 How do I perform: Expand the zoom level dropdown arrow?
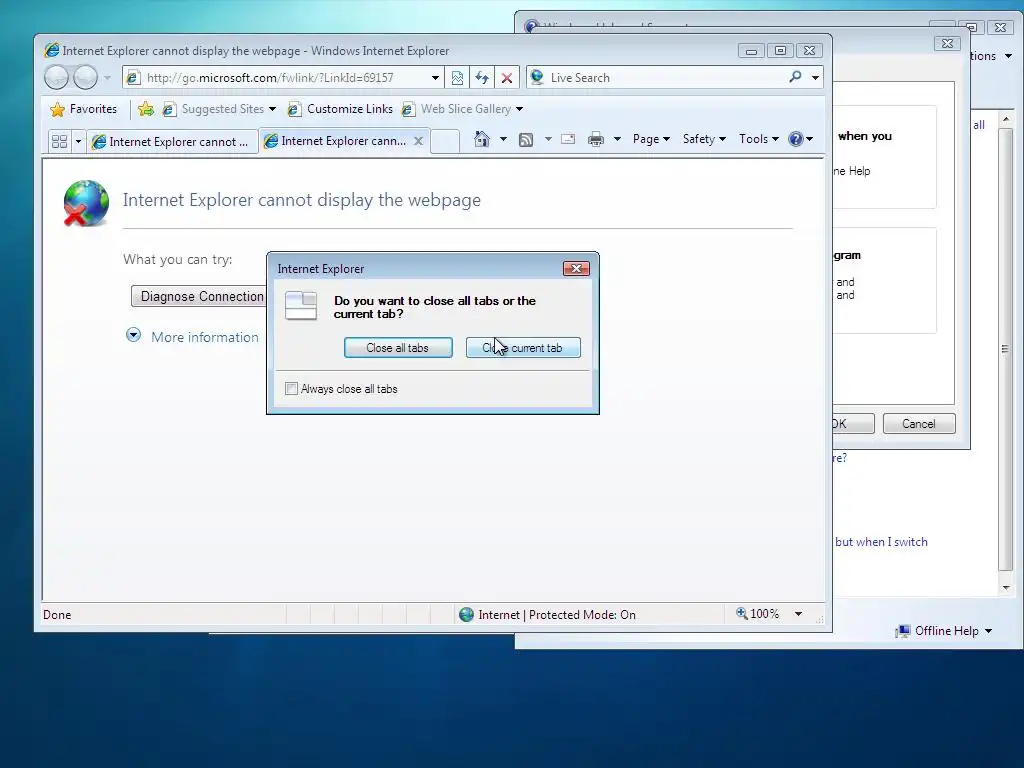click(x=798, y=614)
